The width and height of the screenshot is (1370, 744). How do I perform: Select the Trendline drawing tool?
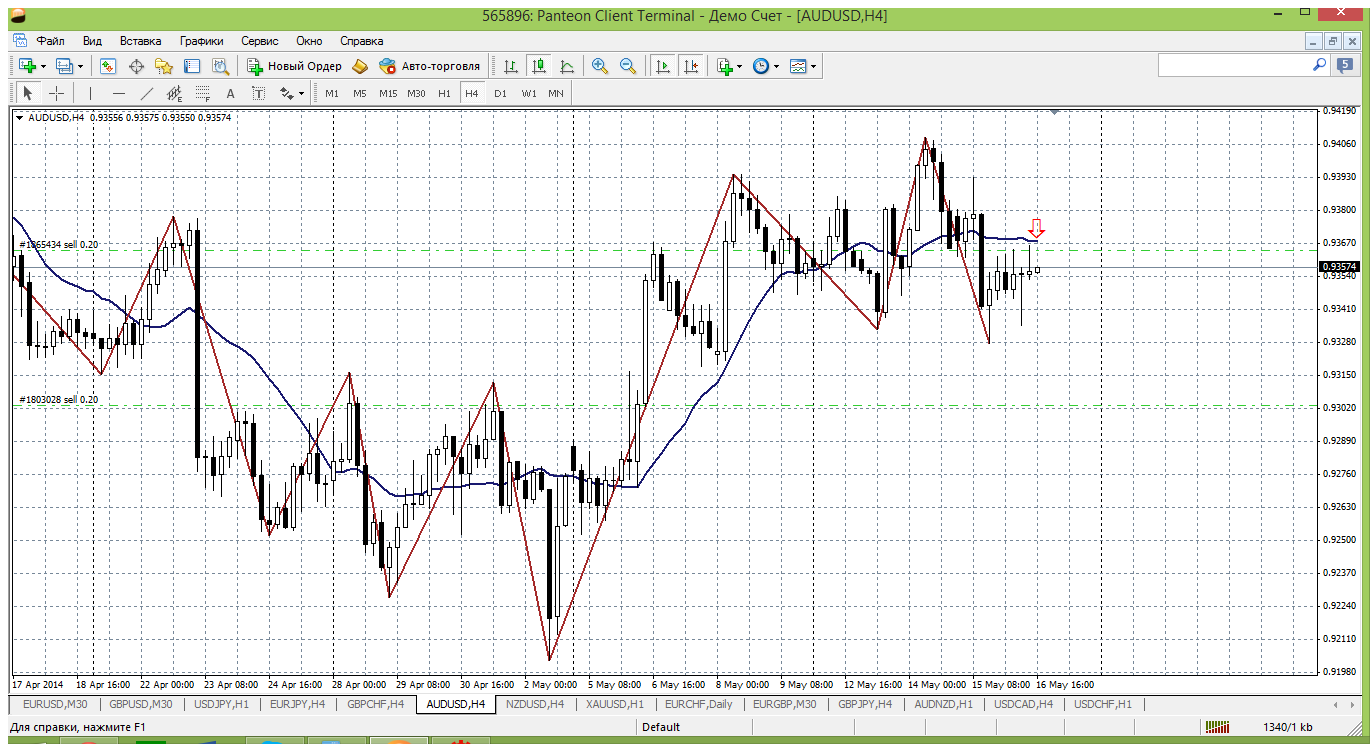tap(147, 93)
